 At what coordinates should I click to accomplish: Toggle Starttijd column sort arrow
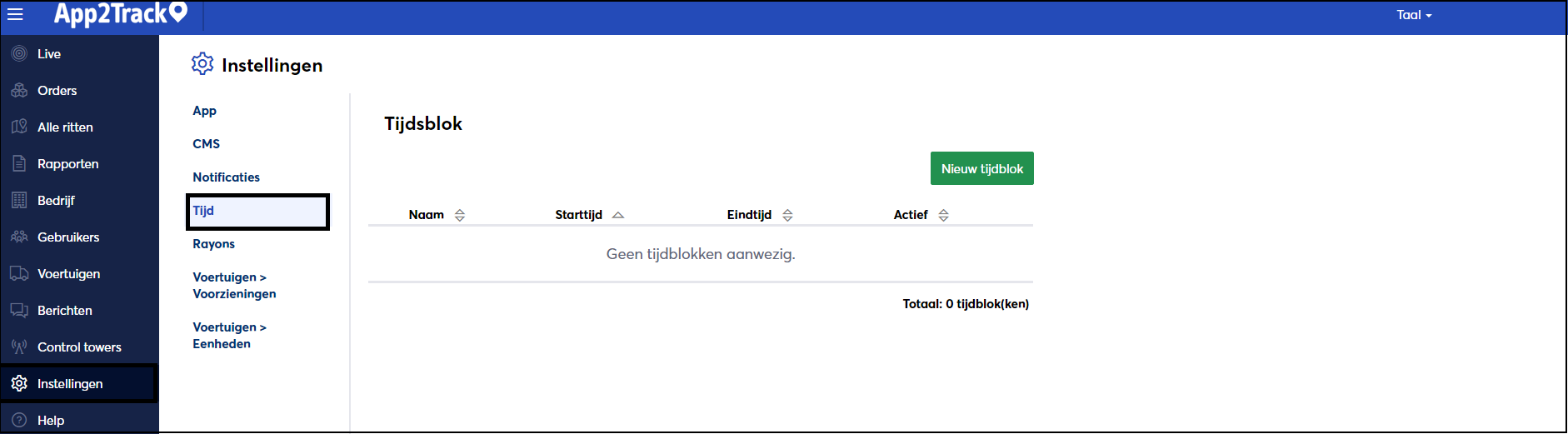click(618, 215)
